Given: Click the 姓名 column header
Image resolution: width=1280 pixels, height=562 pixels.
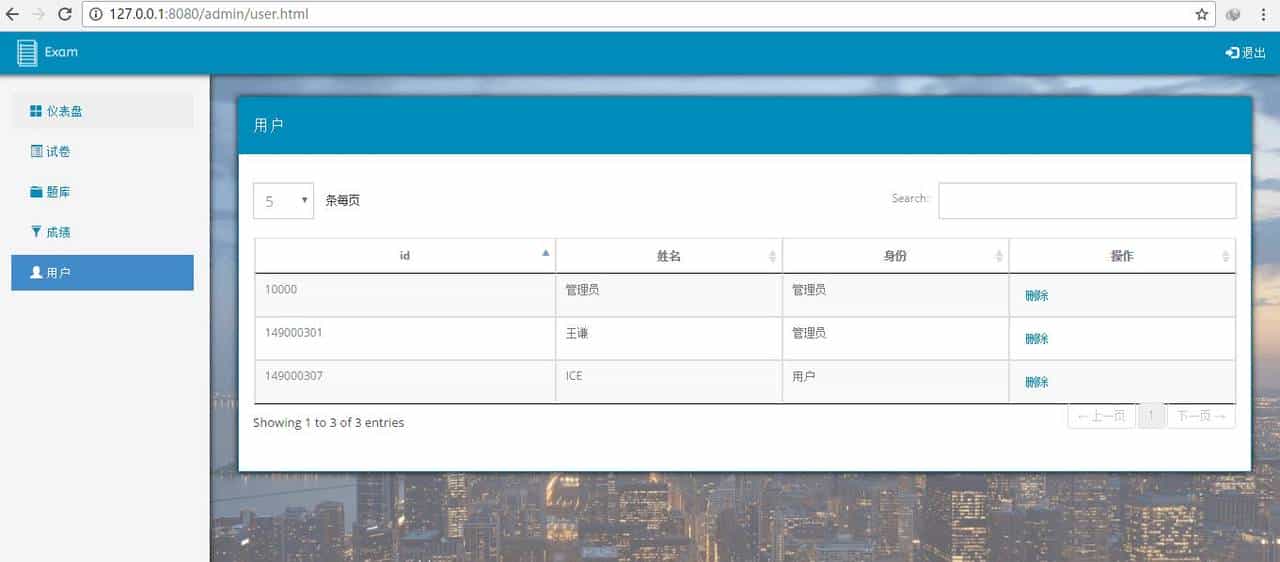Looking at the screenshot, I should (669, 256).
